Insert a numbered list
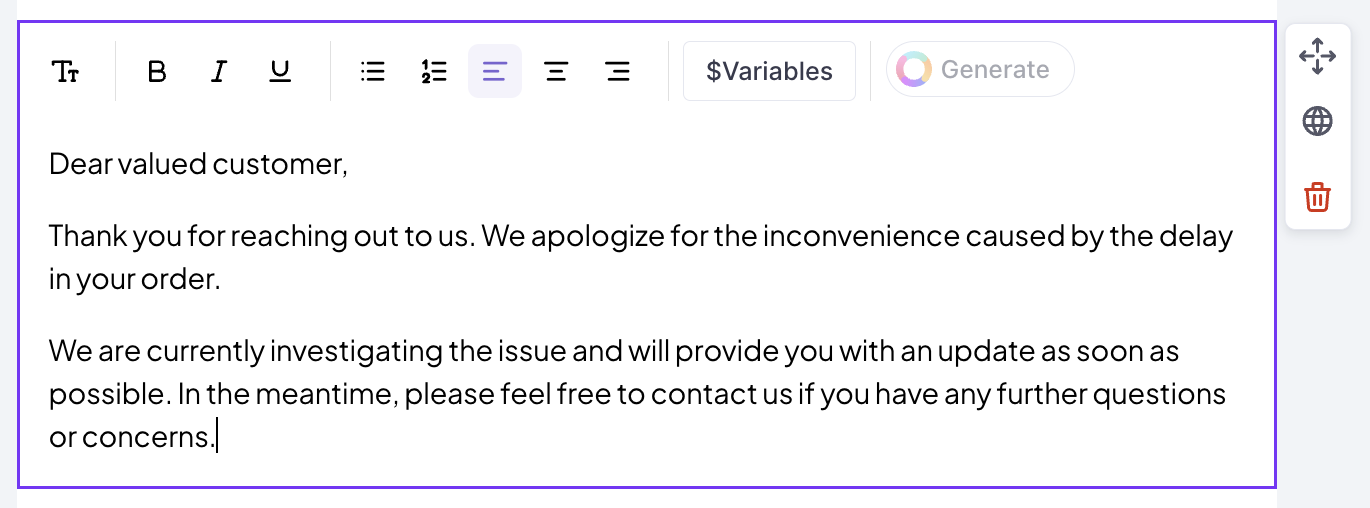This screenshot has width=1370, height=508. [x=434, y=71]
